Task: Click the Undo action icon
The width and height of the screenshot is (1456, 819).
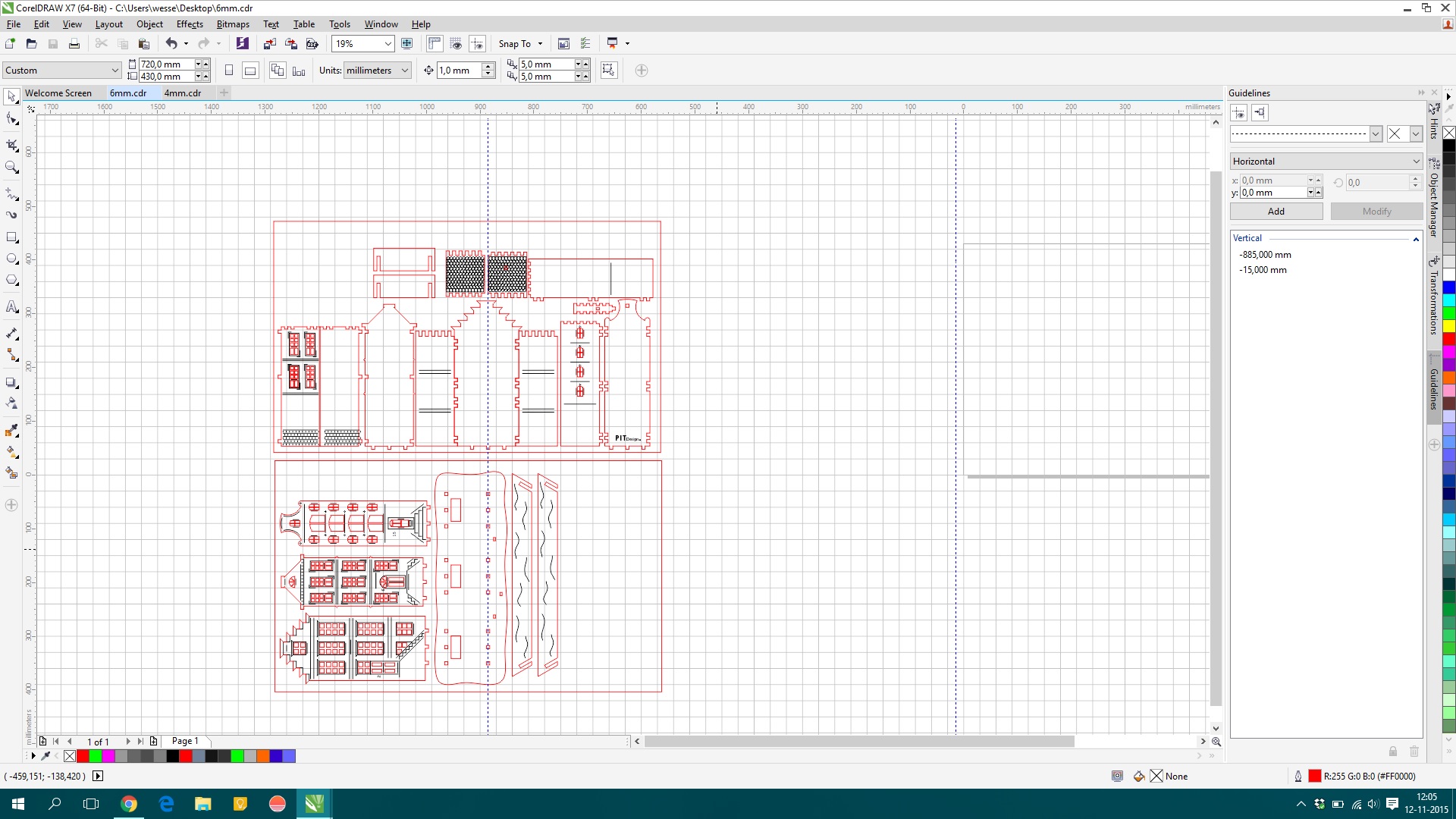Action: (170, 43)
